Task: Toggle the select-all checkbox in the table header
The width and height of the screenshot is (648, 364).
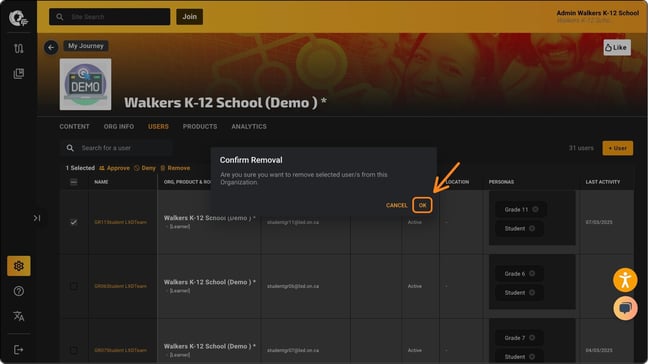Action: 74,182
